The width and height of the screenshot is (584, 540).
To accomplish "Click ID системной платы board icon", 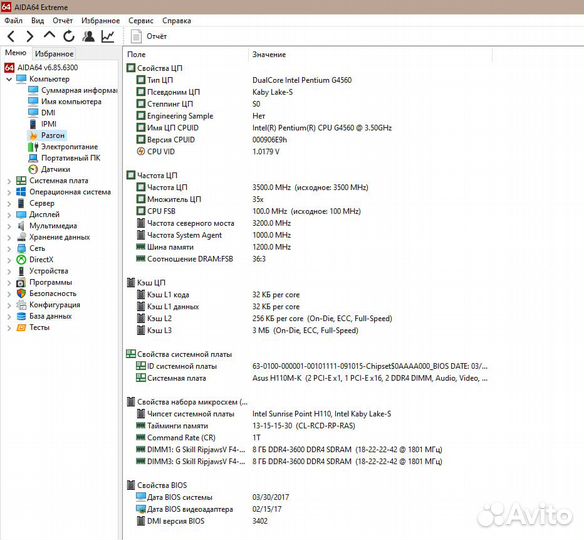I will click(141, 366).
